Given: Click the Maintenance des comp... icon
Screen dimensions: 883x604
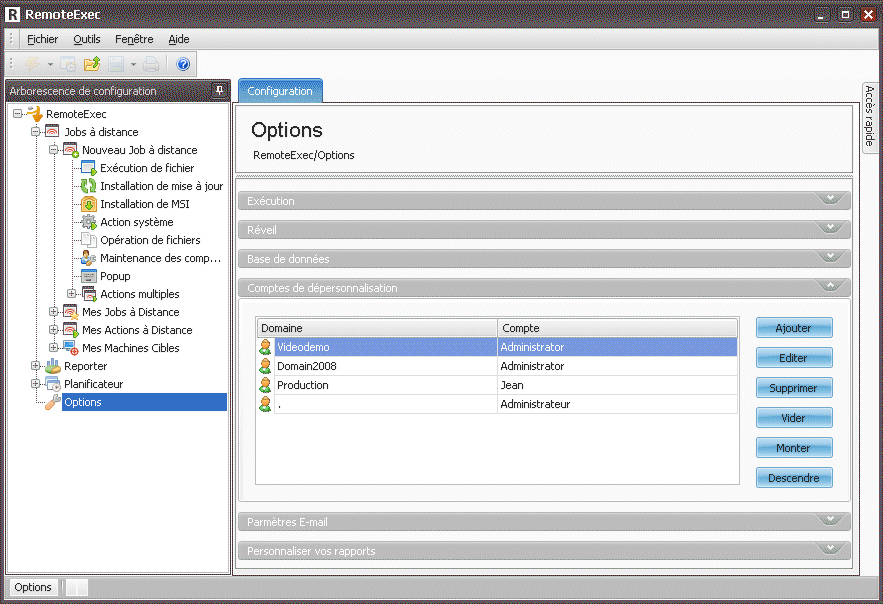Looking at the screenshot, I should (88, 258).
